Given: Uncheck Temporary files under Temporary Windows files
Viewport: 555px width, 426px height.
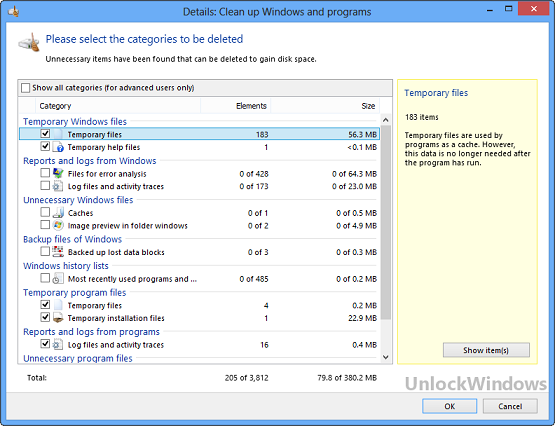Looking at the screenshot, I should (45, 134).
